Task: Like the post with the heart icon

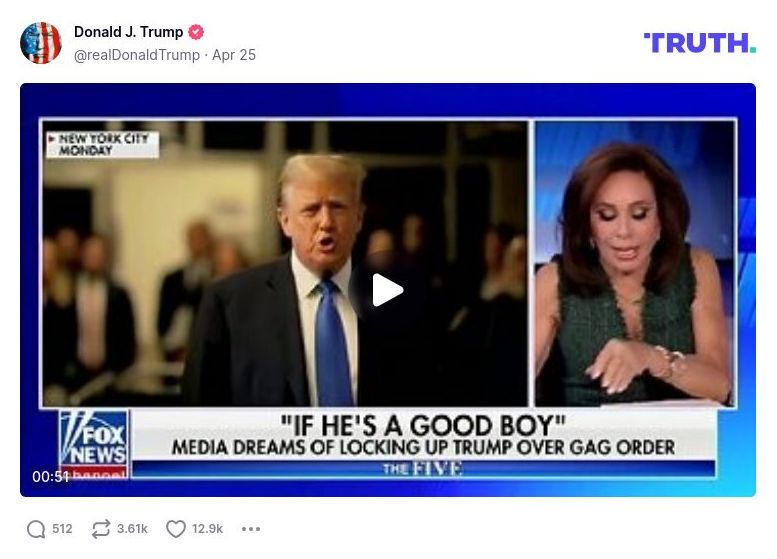Action: coord(176,529)
